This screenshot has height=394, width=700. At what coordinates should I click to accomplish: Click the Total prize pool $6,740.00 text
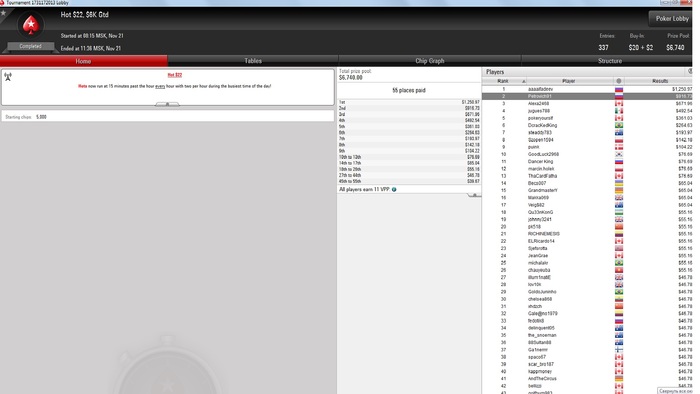[355, 75]
